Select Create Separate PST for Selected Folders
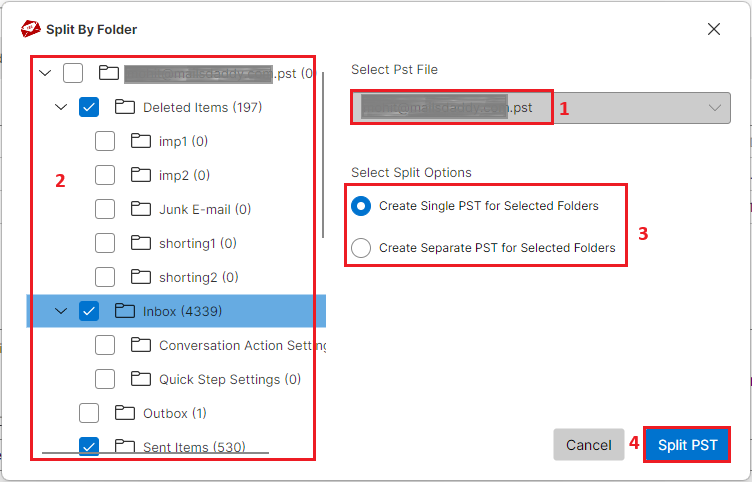This screenshot has height=482, width=752. click(x=361, y=248)
